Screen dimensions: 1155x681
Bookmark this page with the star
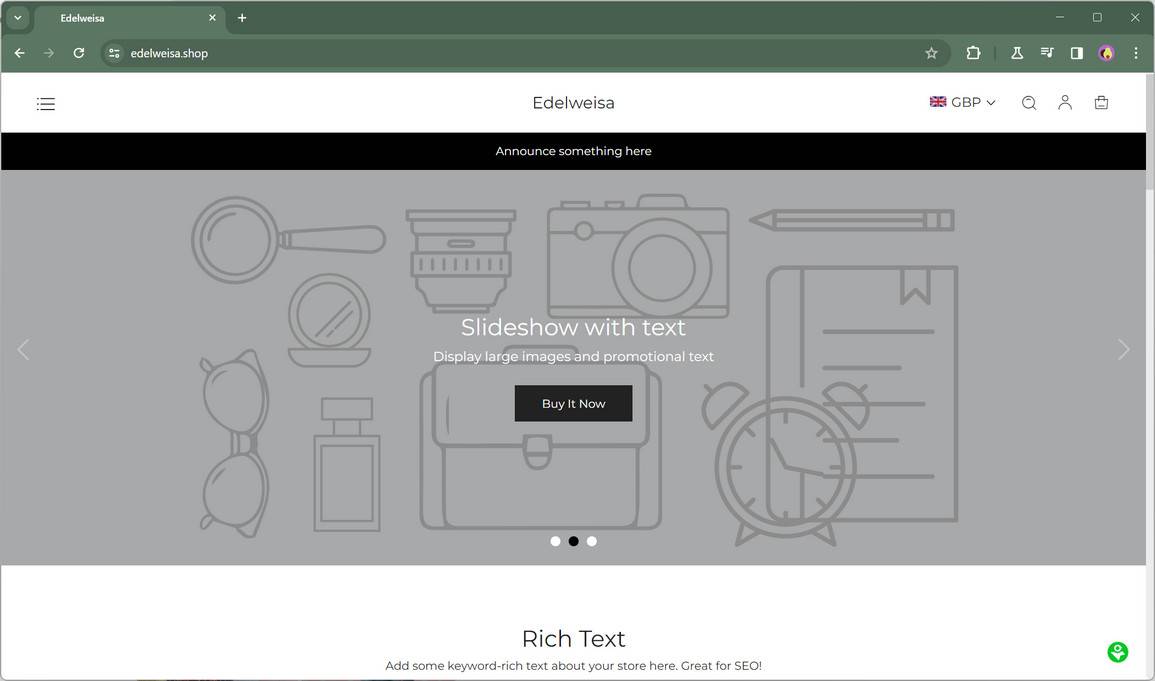tap(931, 53)
